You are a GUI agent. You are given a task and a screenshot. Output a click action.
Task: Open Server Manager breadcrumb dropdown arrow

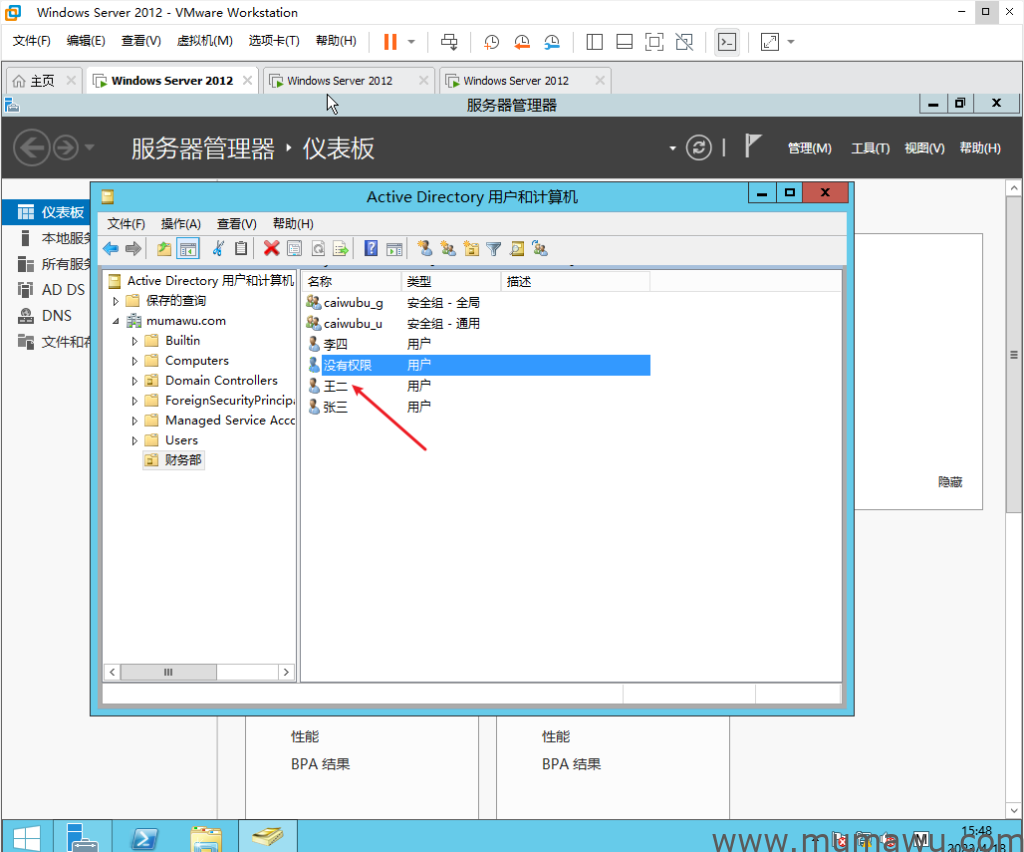(x=673, y=148)
